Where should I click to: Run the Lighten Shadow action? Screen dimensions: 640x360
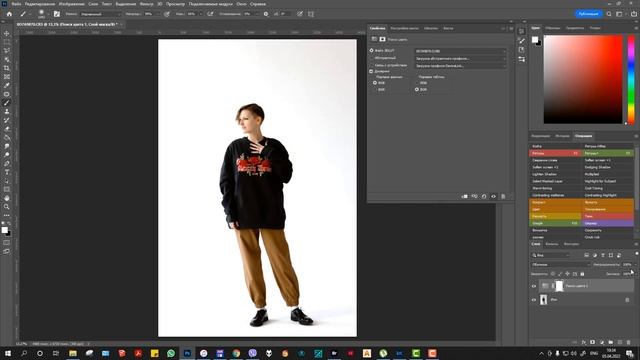[556, 174]
